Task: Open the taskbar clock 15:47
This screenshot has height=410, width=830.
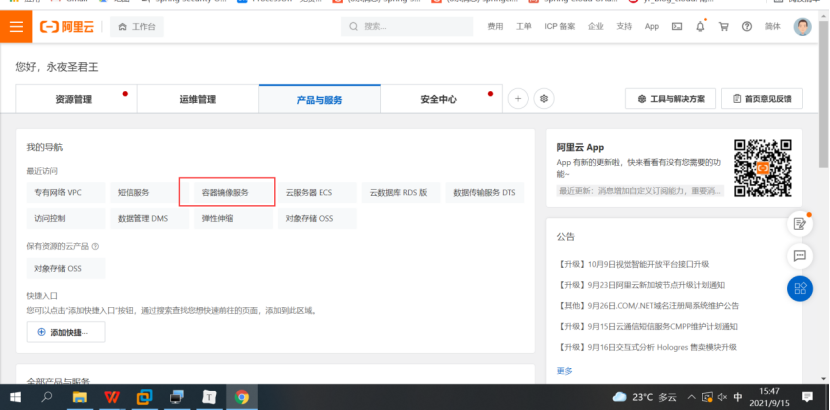Action: coord(769,397)
